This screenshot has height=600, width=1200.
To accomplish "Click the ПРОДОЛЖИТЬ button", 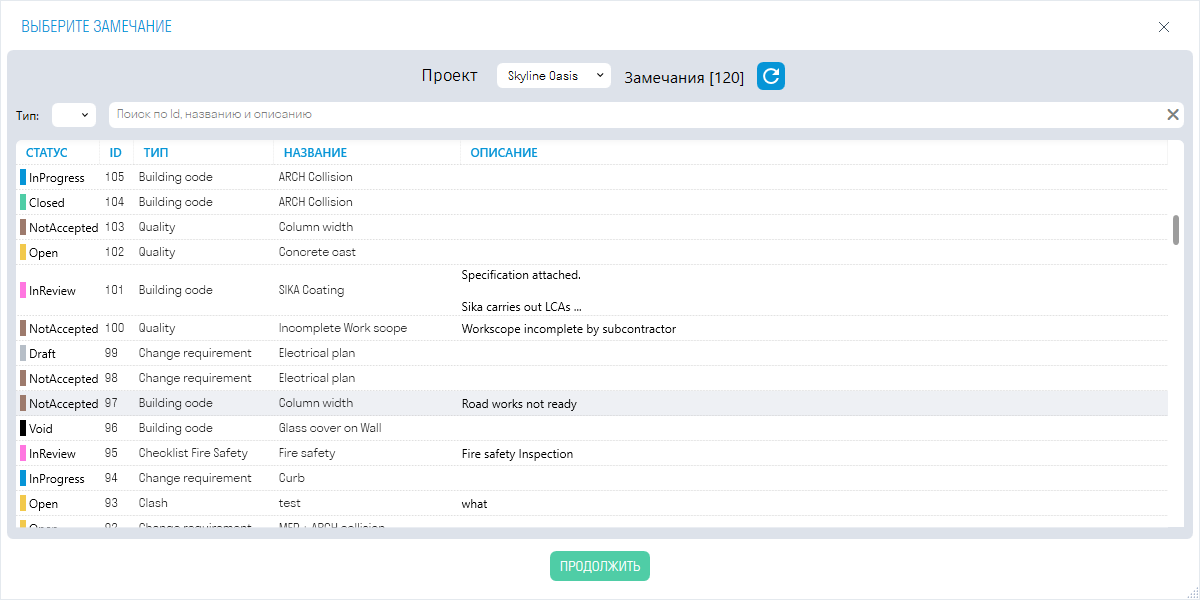I will tap(600, 566).
